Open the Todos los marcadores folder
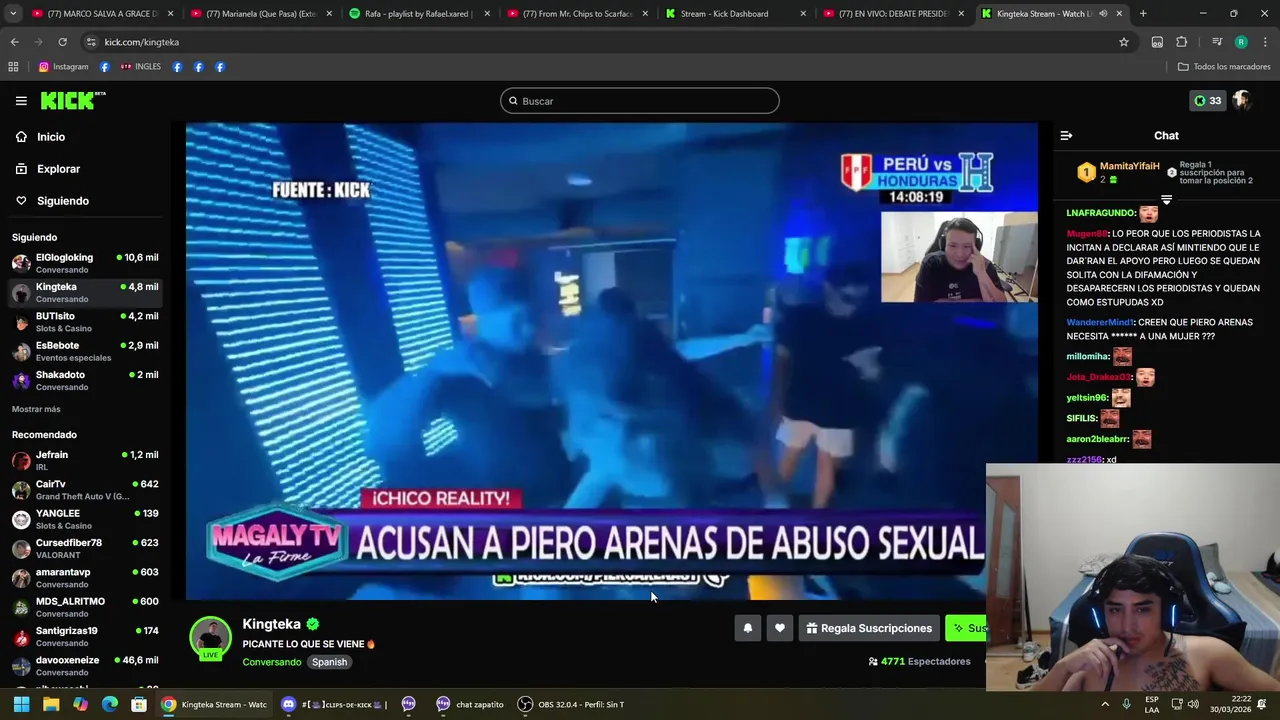 pos(1224,67)
